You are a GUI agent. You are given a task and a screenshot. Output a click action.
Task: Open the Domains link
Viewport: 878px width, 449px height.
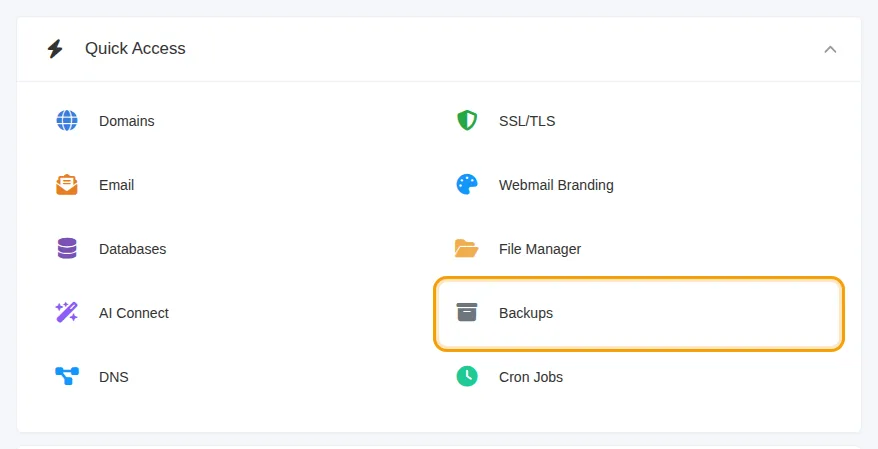(x=127, y=121)
